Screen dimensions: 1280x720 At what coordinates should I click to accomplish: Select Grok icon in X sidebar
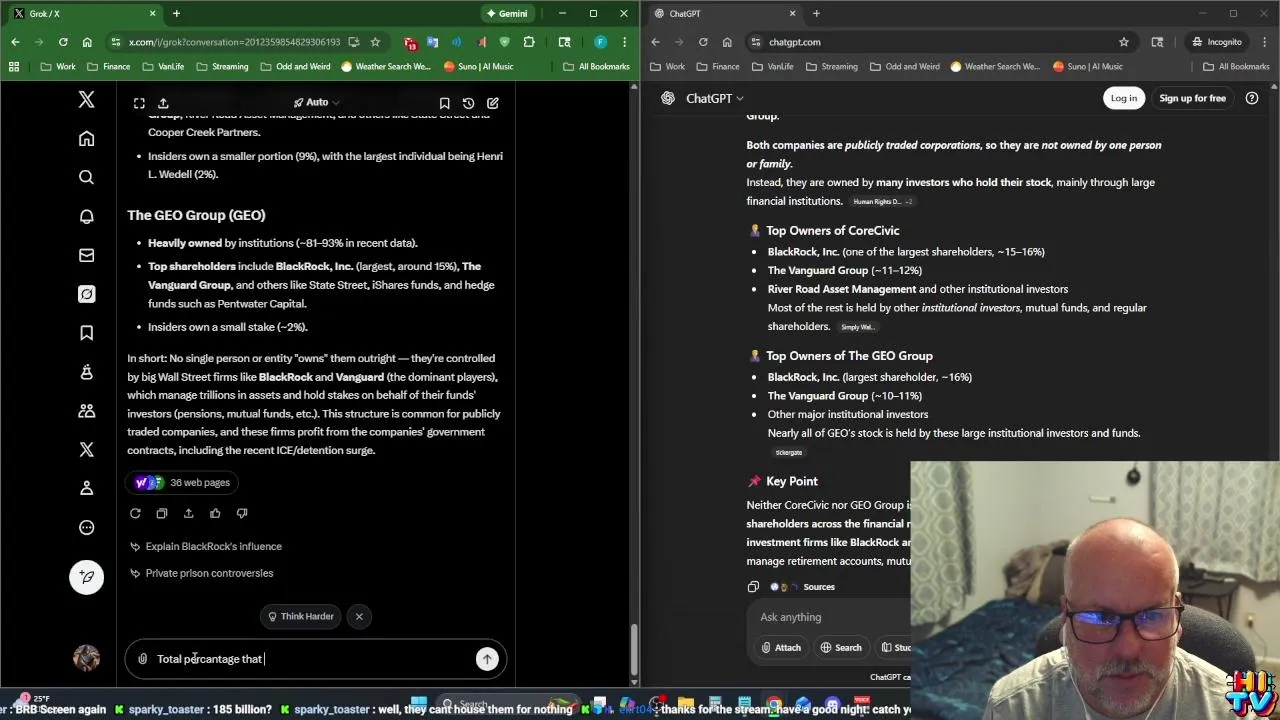(86, 294)
